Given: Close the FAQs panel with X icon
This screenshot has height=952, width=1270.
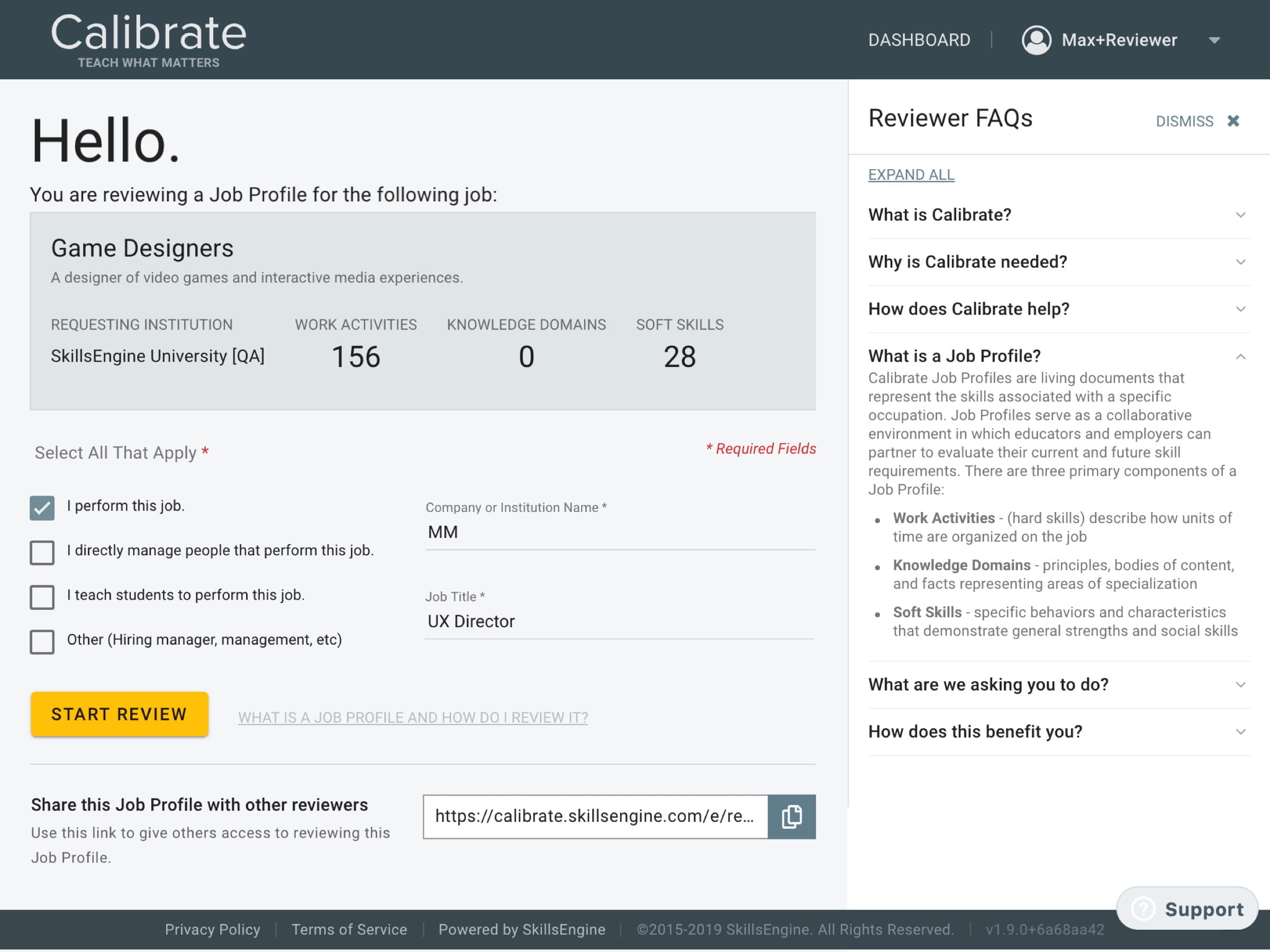Looking at the screenshot, I should (1232, 121).
